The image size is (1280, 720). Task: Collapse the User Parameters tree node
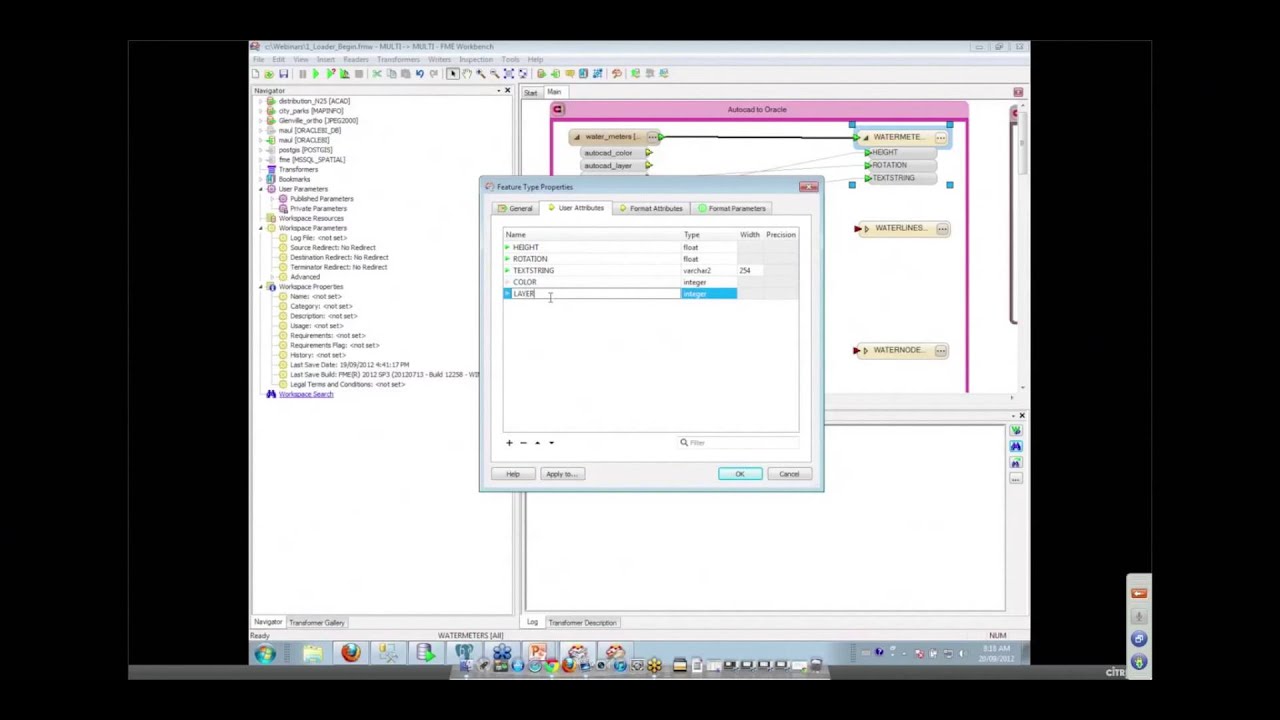point(261,189)
